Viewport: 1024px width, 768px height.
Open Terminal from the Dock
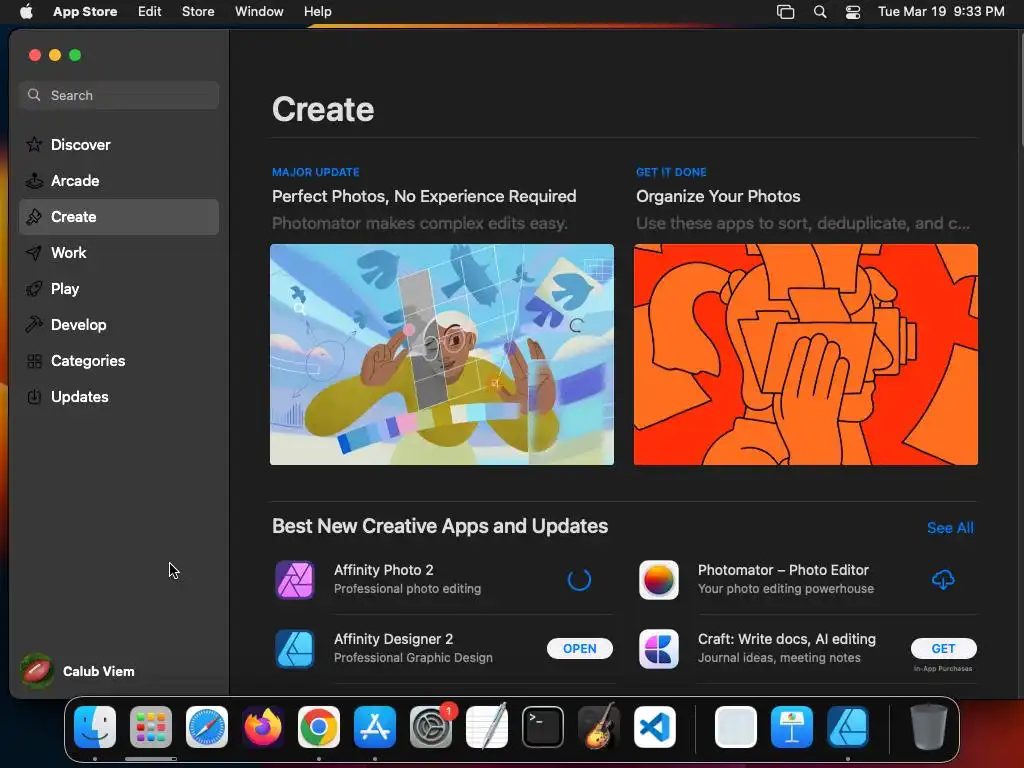pyautogui.click(x=543, y=727)
